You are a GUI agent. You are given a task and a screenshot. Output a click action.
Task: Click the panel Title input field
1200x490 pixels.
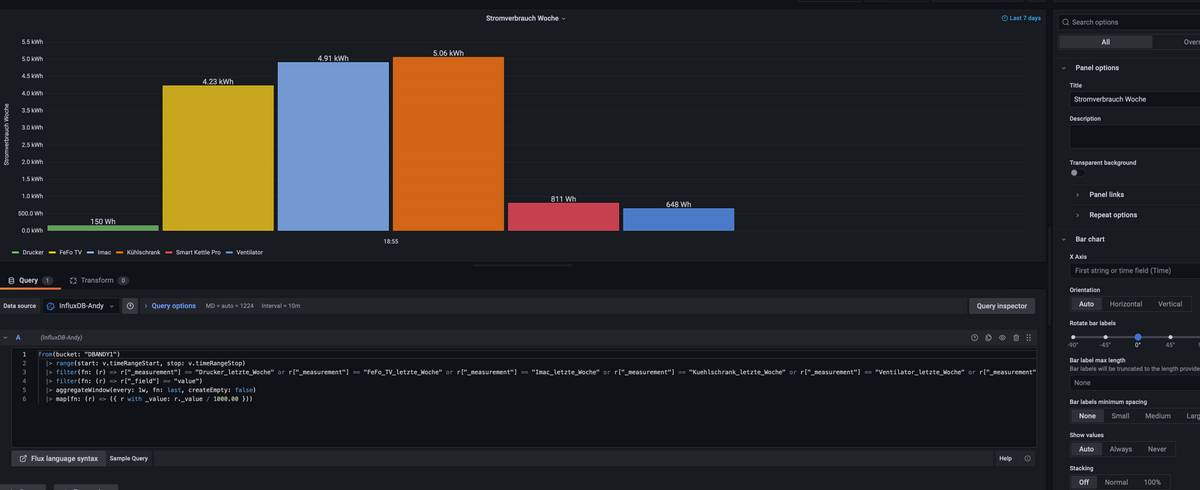(x=1135, y=100)
